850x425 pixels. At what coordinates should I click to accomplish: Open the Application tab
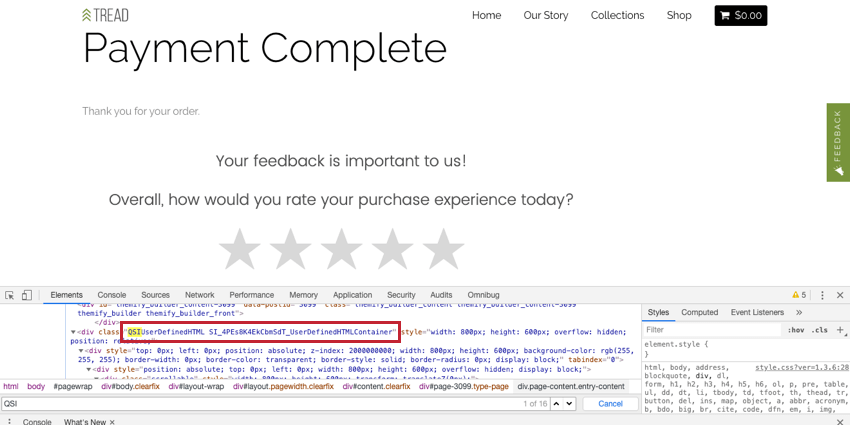click(x=352, y=295)
